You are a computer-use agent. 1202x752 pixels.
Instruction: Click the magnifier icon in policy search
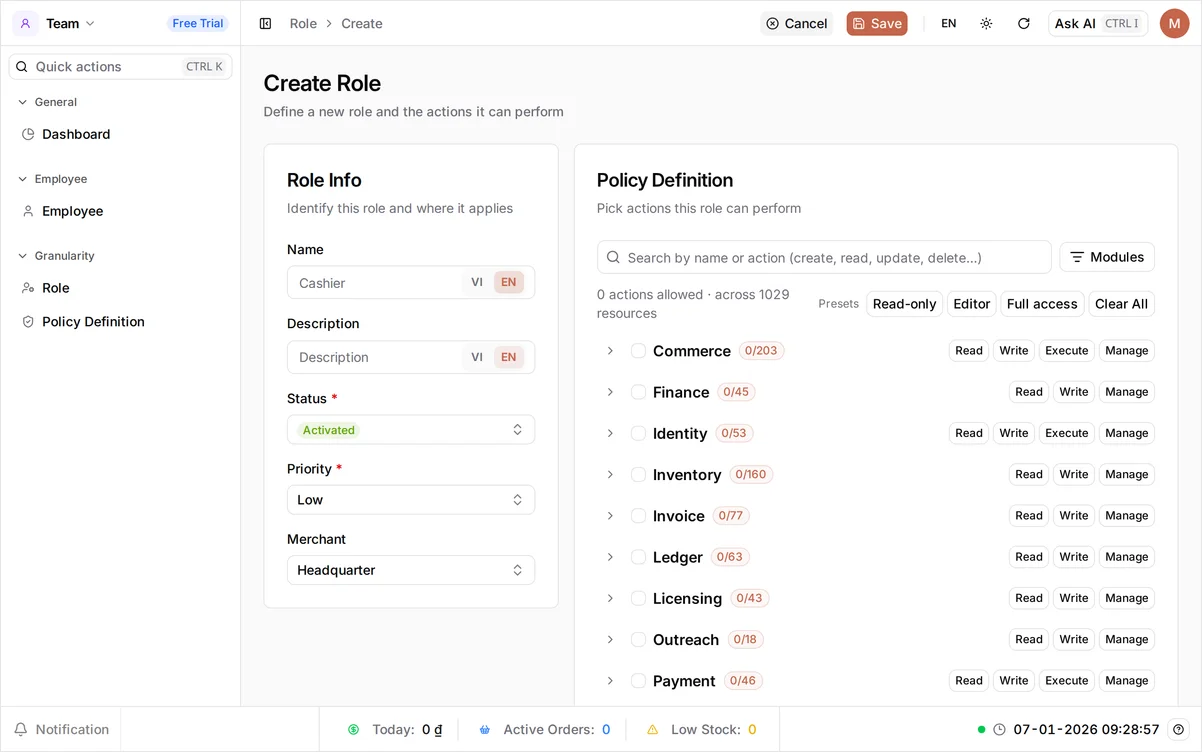(x=613, y=257)
